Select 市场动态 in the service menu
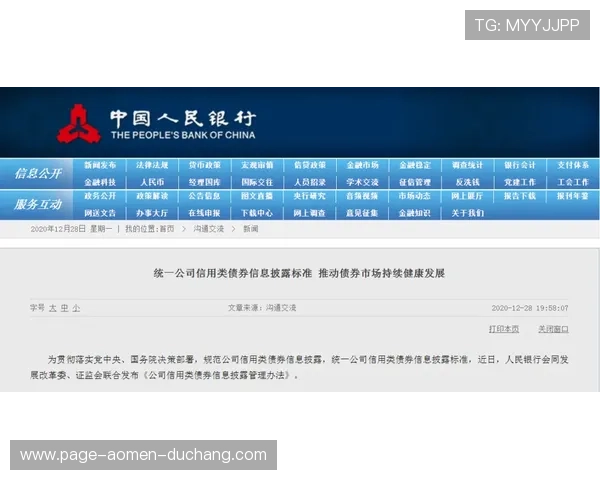This screenshot has width=600, height=480. (415, 196)
